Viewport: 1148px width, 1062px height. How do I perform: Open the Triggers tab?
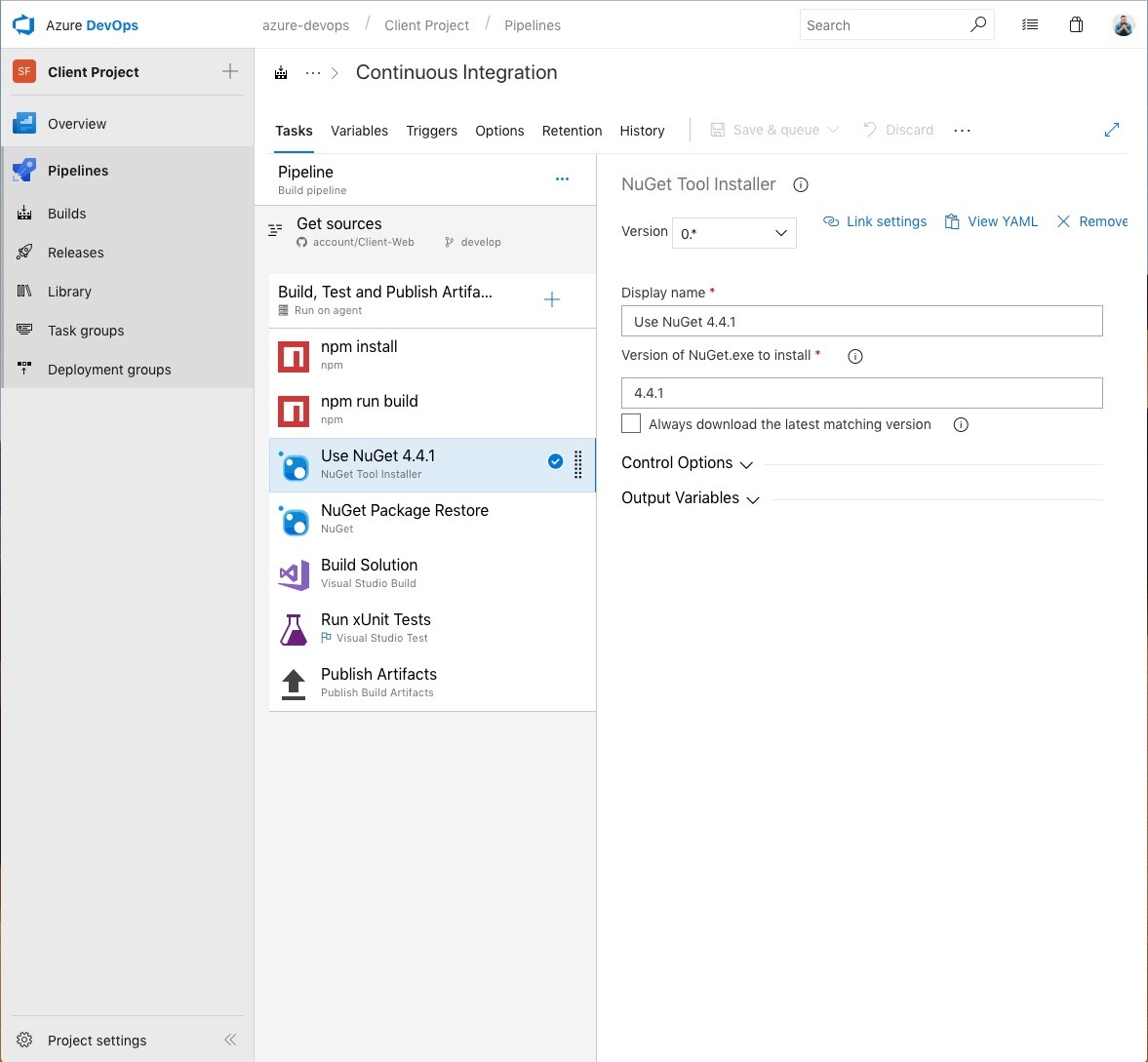click(431, 131)
